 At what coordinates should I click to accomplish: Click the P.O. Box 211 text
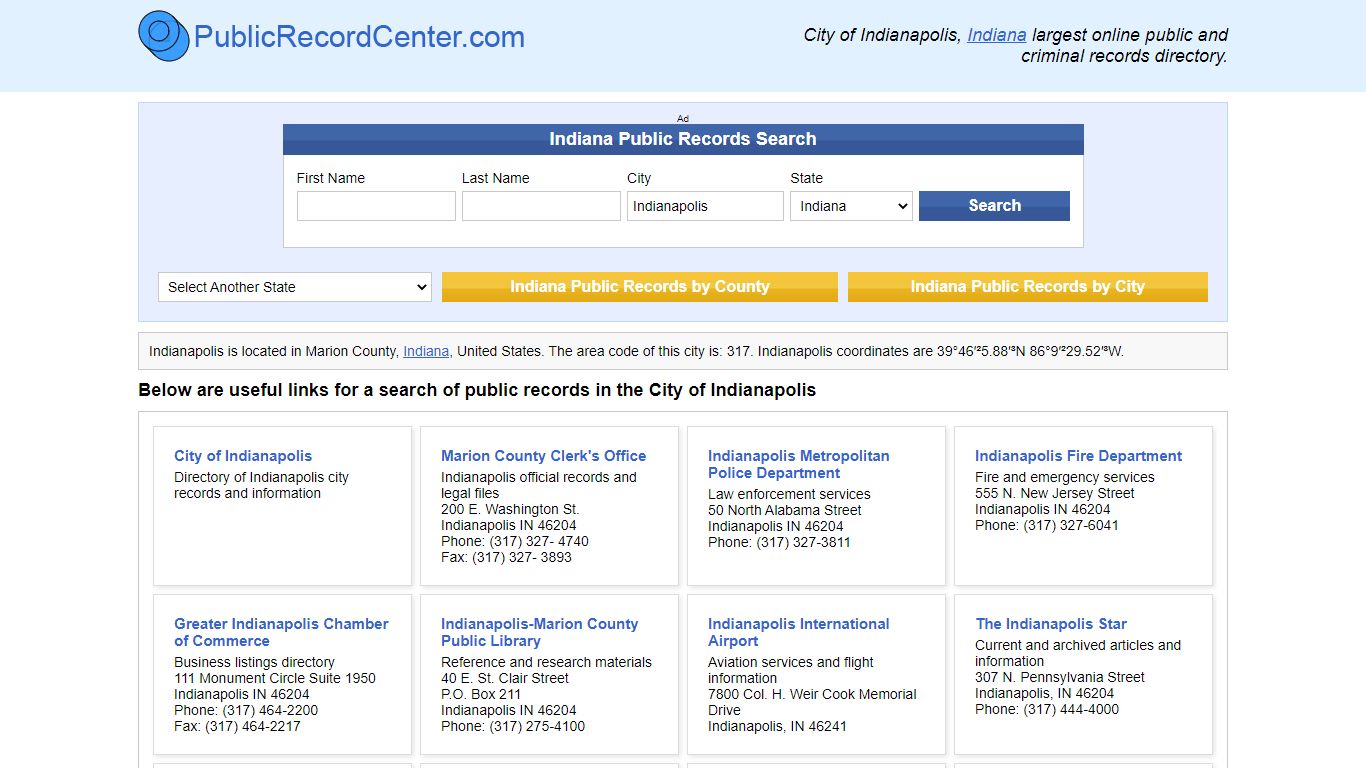(x=481, y=694)
